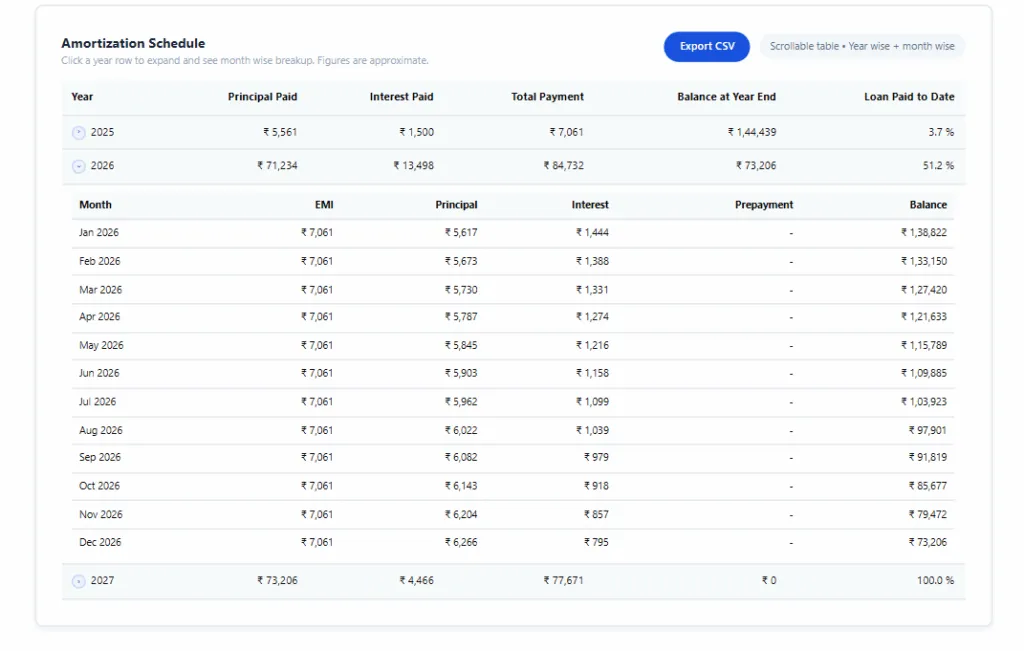This screenshot has width=1024, height=651.
Task: Click the expand arrow icon beside 2025
Action: 79,131
